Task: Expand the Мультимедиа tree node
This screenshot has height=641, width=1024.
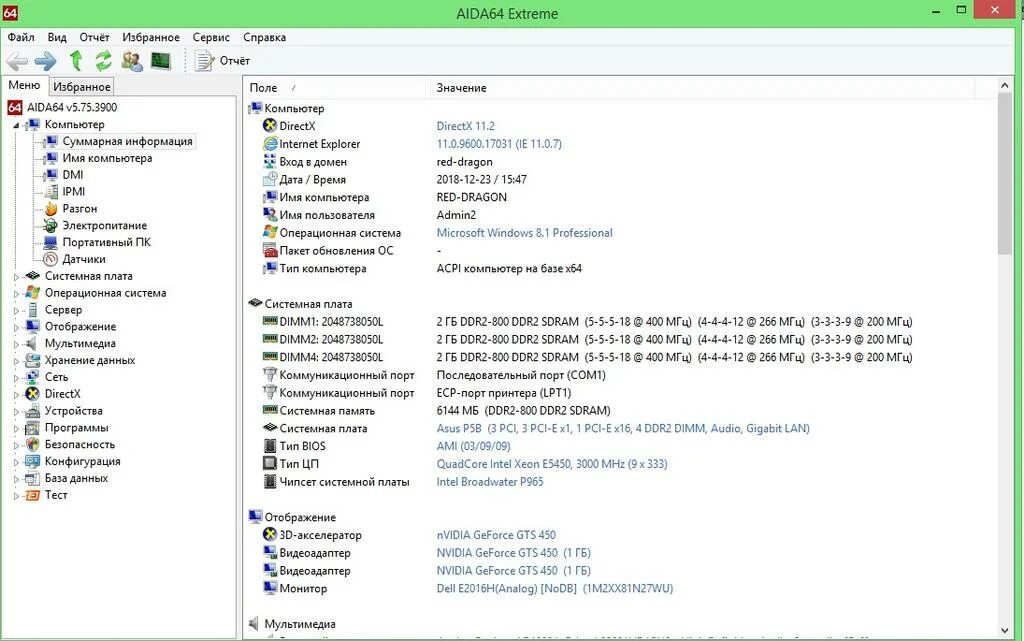Action: [16, 344]
